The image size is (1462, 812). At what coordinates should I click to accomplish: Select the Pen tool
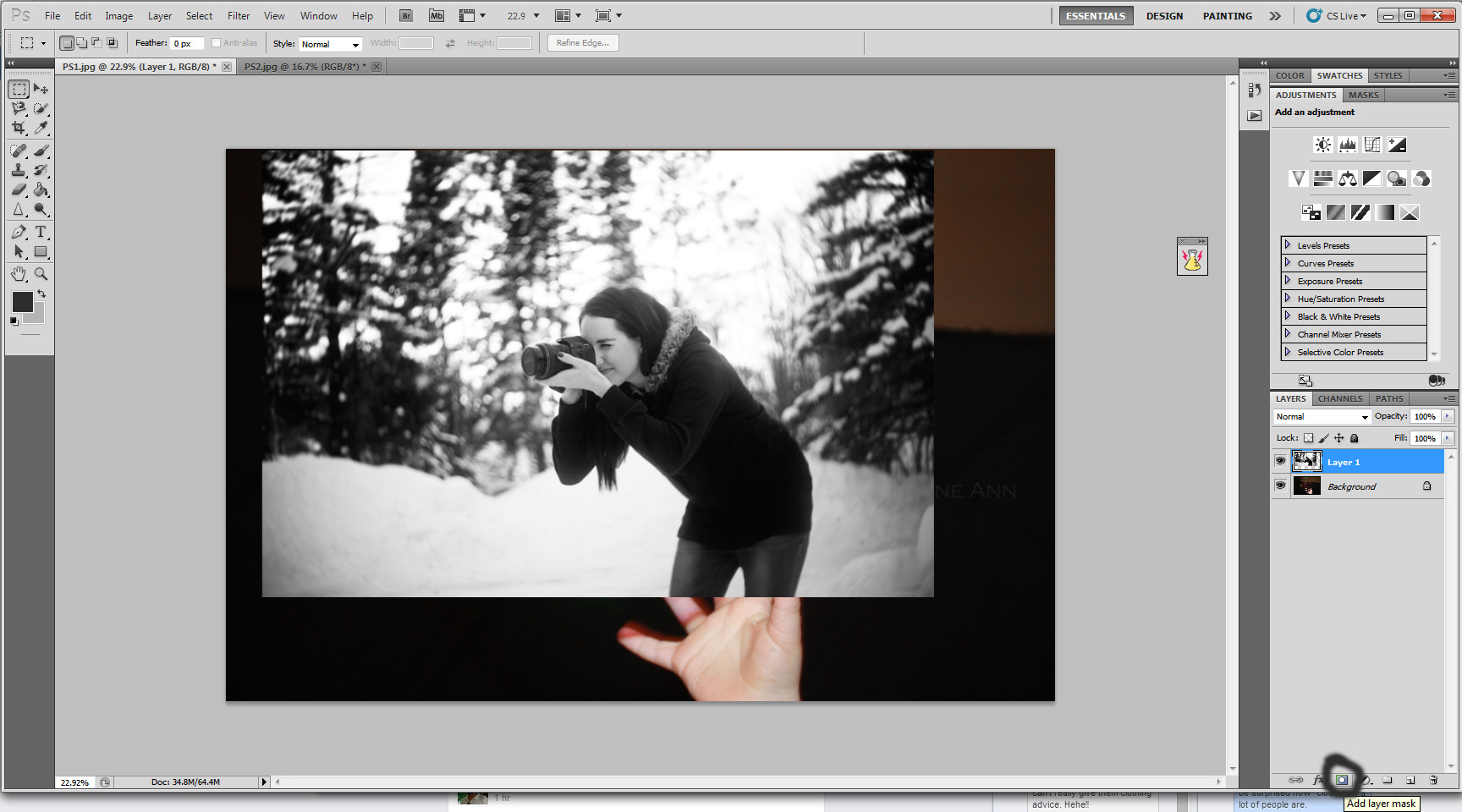pyautogui.click(x=19, y=232)
